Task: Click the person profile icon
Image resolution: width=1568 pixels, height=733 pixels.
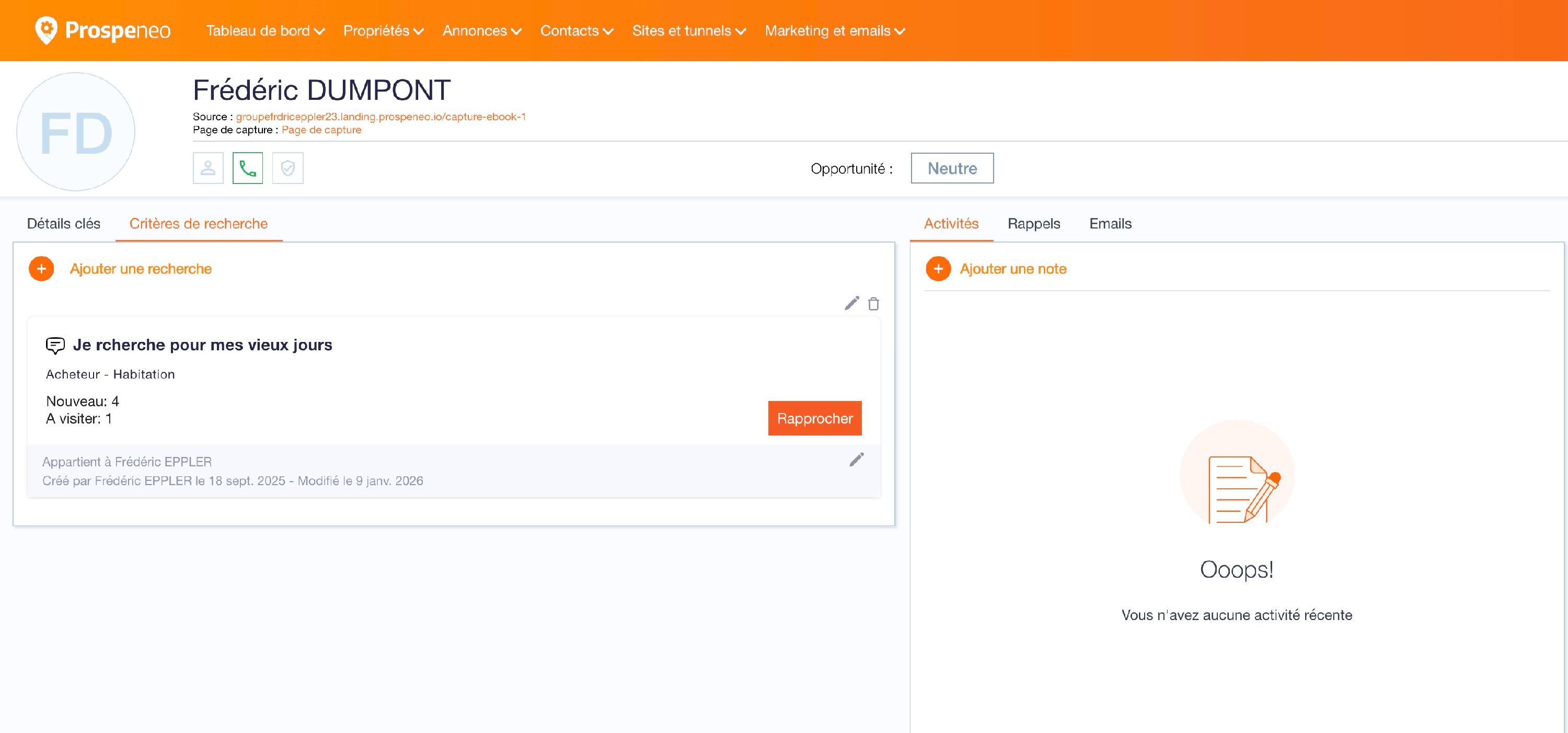Action: click(x=208, y=168)
